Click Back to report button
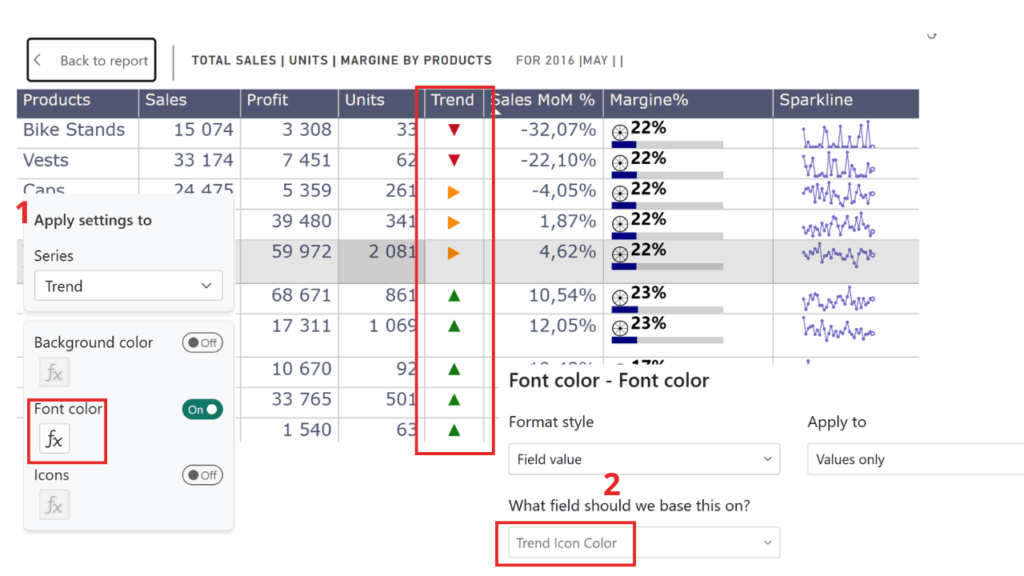The width and height of the screenshot is (1024, 576). pyautogui.click(x=92, y=60)
